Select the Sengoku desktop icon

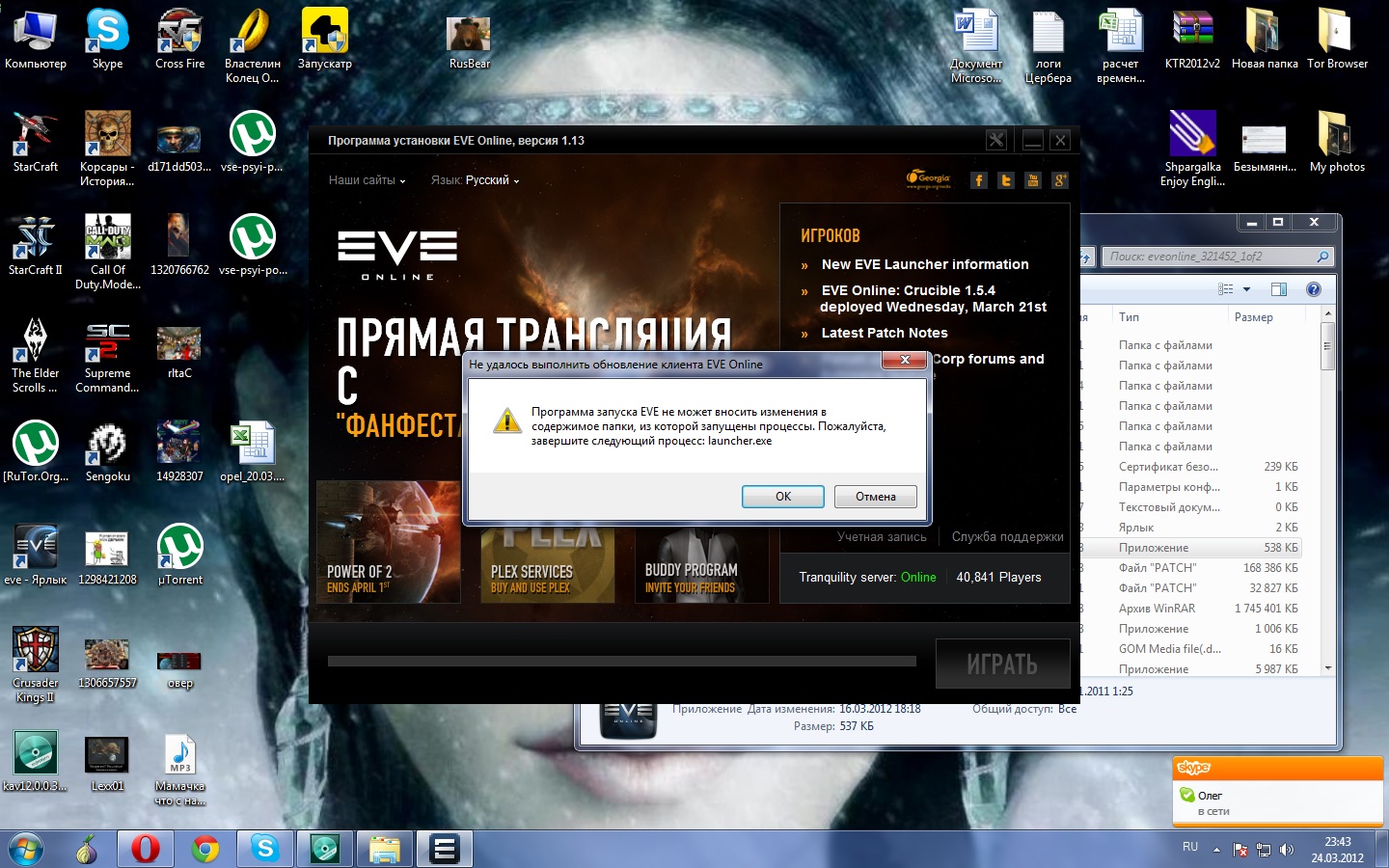pyautogui.click(x=107, y=453)
